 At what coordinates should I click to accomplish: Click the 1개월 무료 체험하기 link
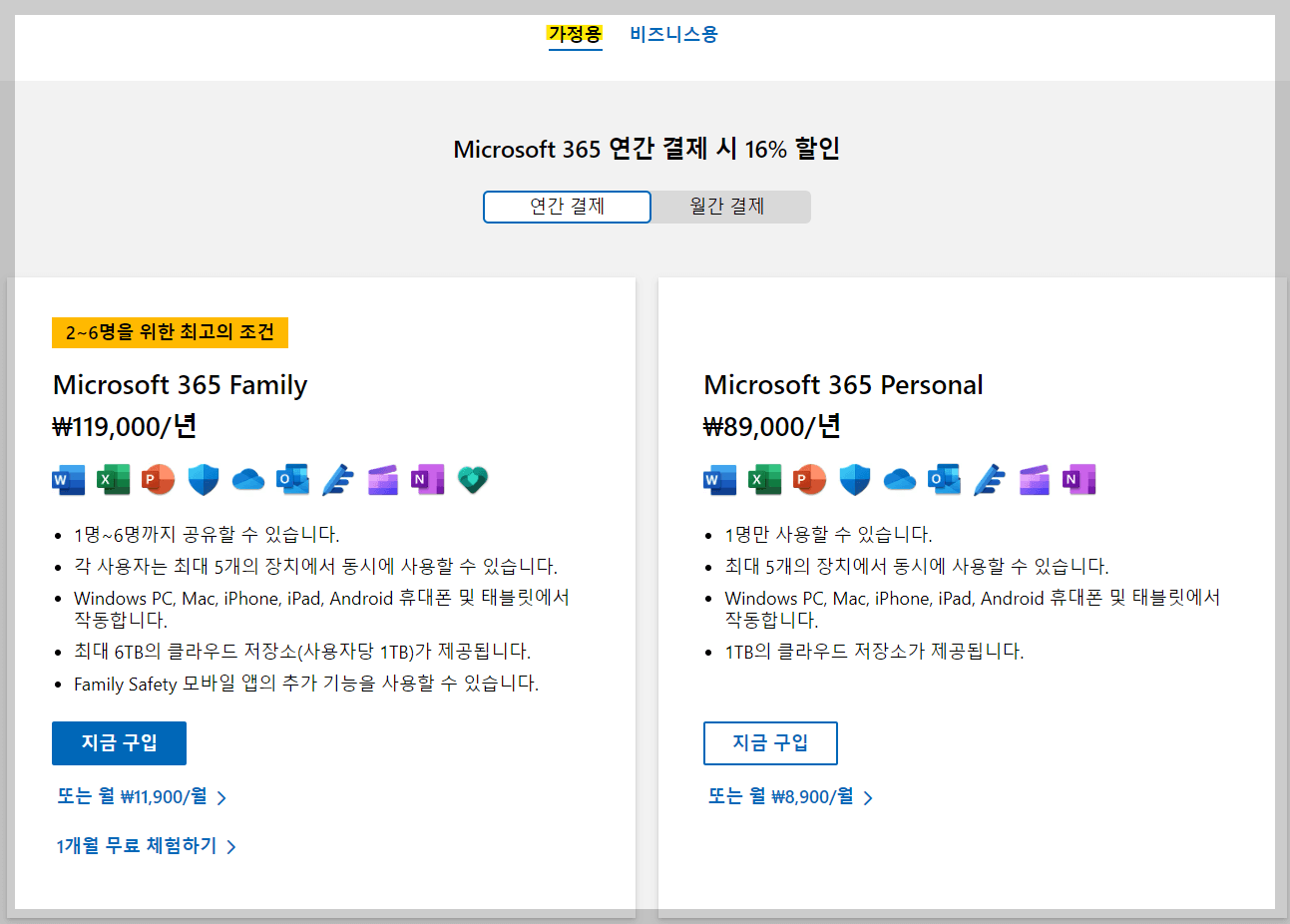tap(146, 846)
